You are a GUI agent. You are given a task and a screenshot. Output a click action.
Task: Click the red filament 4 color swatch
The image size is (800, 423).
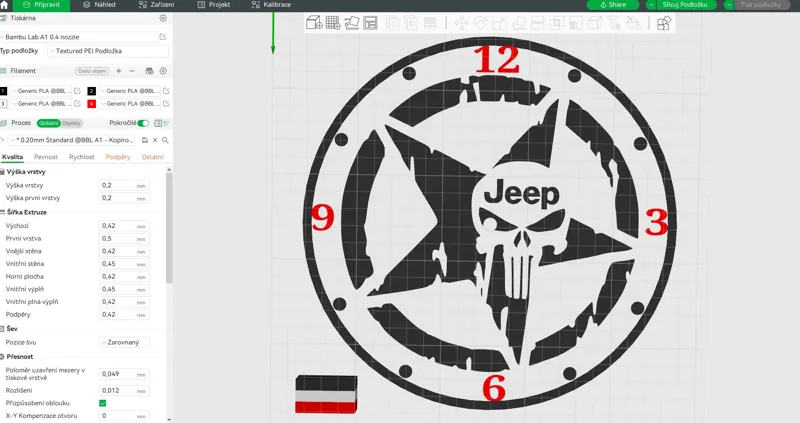point(92,104)
